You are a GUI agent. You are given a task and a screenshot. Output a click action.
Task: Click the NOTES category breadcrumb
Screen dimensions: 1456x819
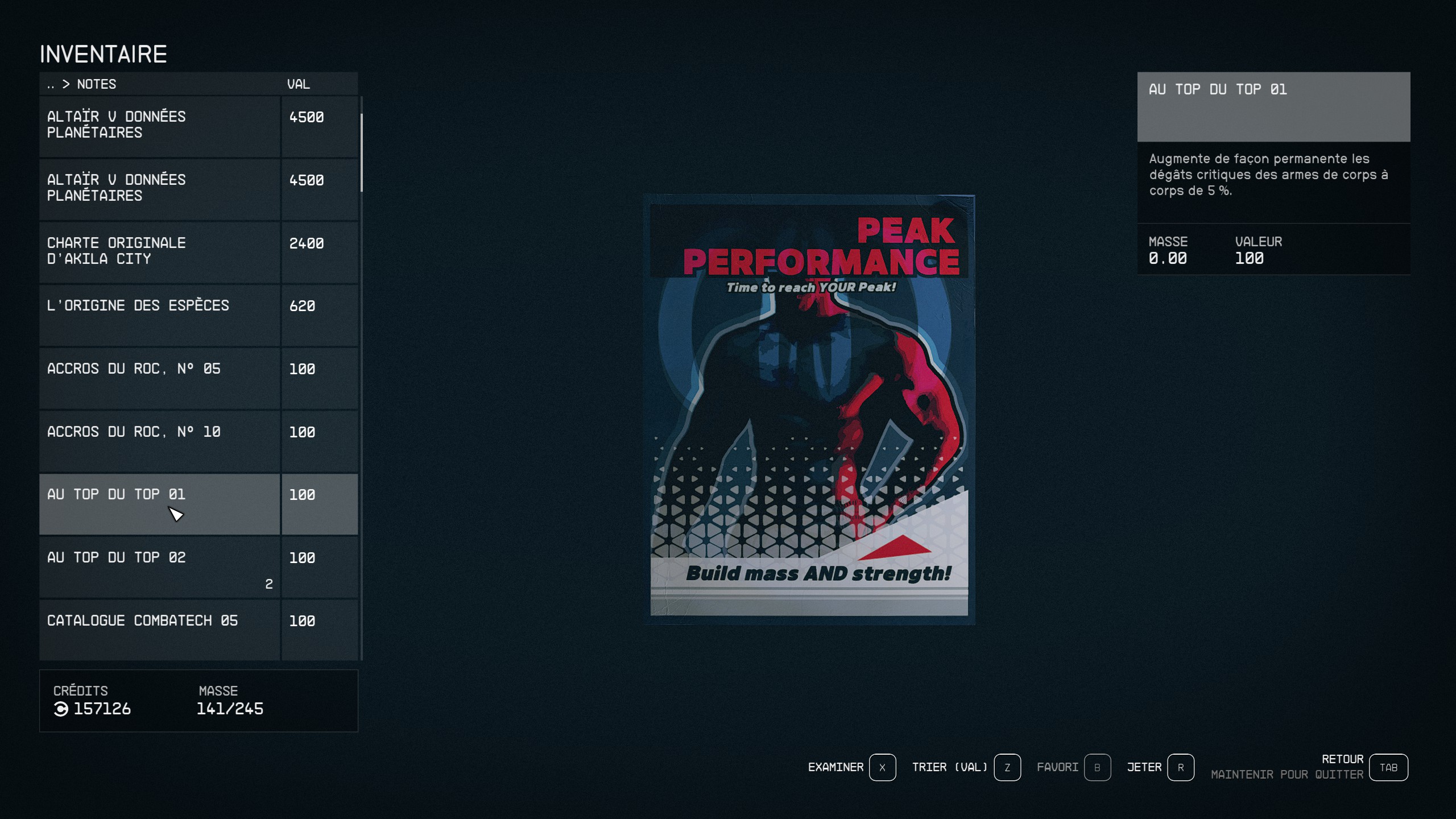[x=96, y=84]
